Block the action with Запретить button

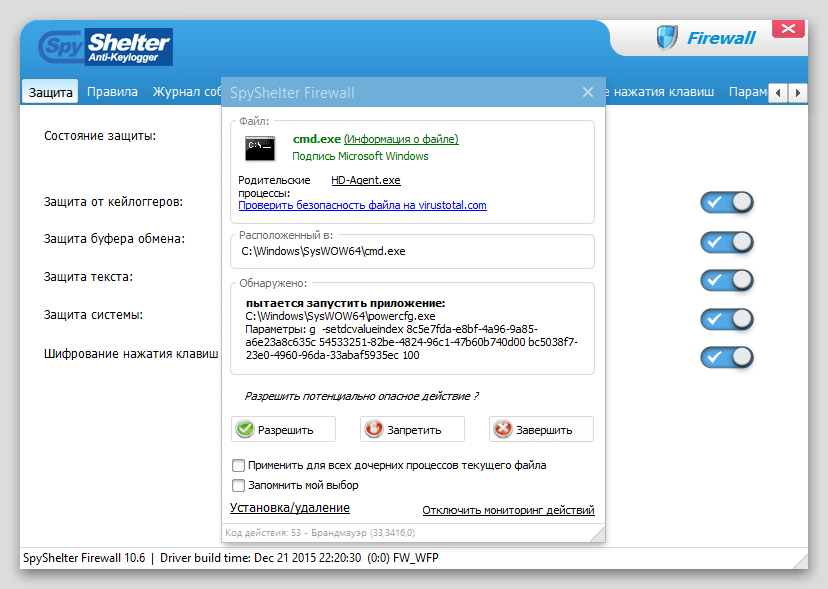pos(412,429)
